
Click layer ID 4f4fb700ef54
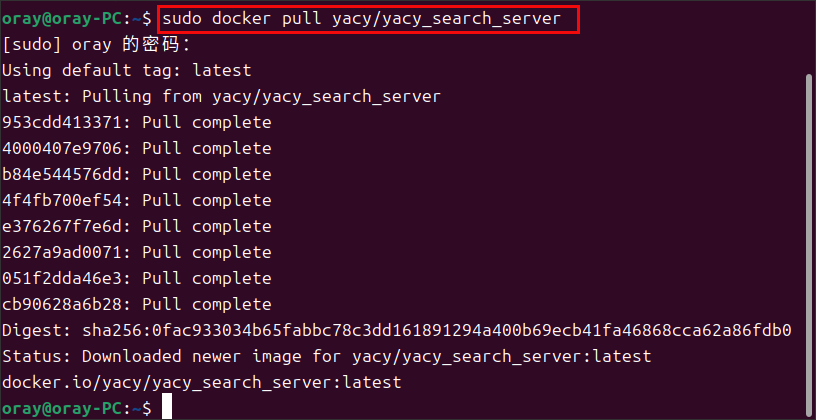[66, 200]
